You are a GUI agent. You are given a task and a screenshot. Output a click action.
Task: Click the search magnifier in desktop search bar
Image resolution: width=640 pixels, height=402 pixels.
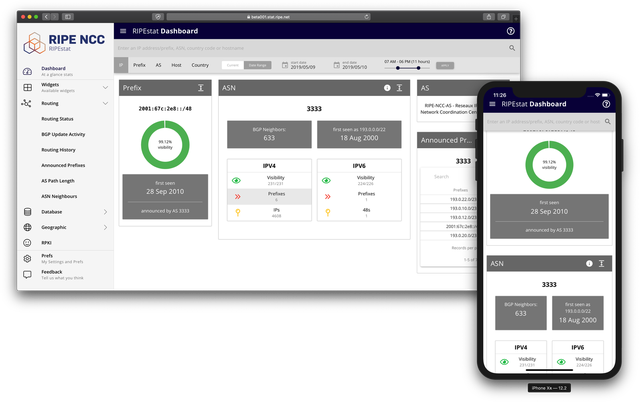click(x=512, y=48)
